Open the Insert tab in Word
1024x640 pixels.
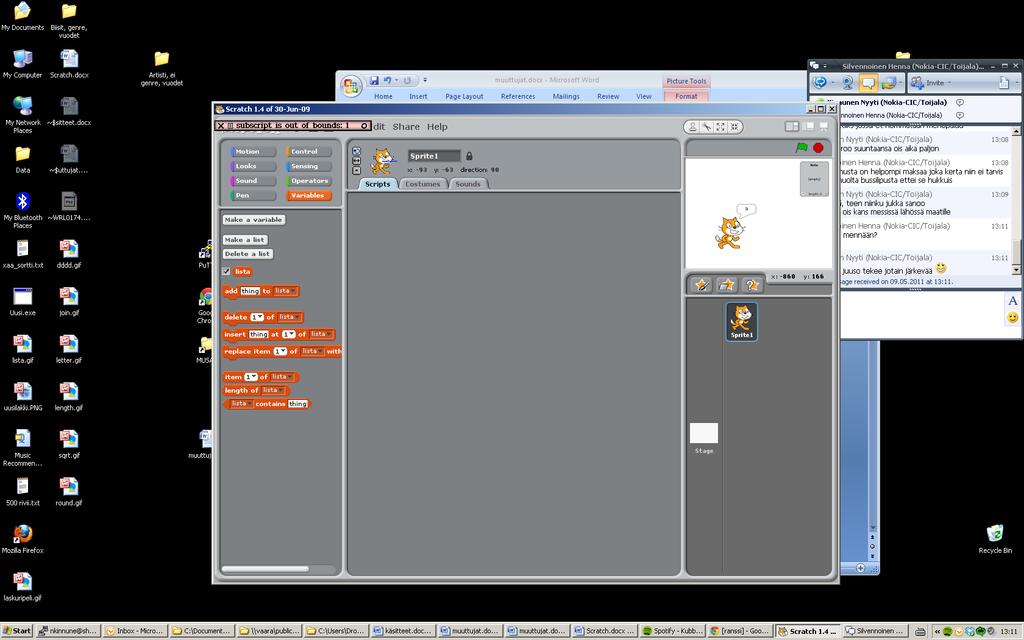point(418,97)
